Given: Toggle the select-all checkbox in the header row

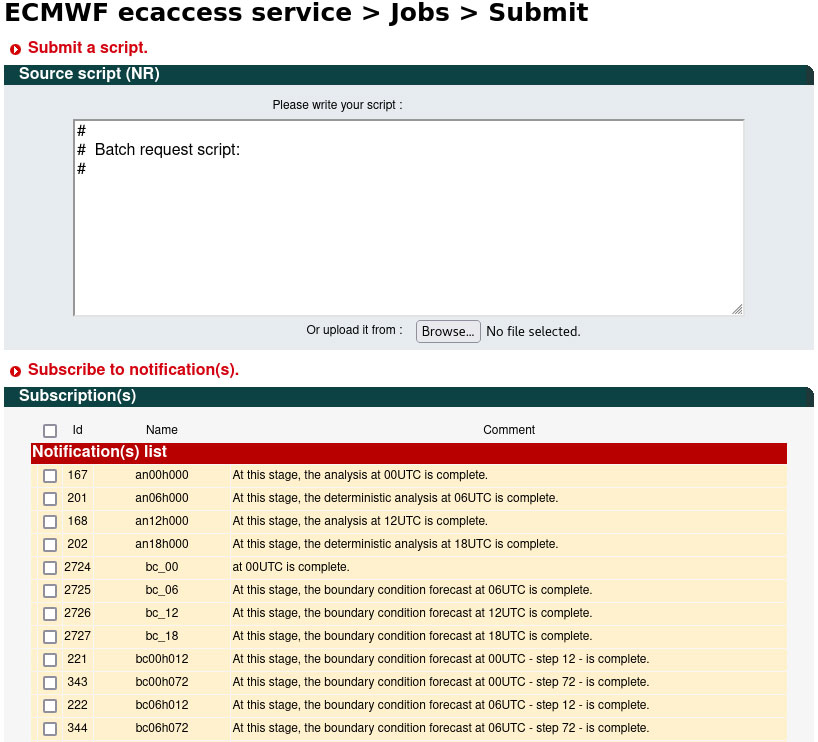Looking at the screenshot, I should [x=50, y=430].
